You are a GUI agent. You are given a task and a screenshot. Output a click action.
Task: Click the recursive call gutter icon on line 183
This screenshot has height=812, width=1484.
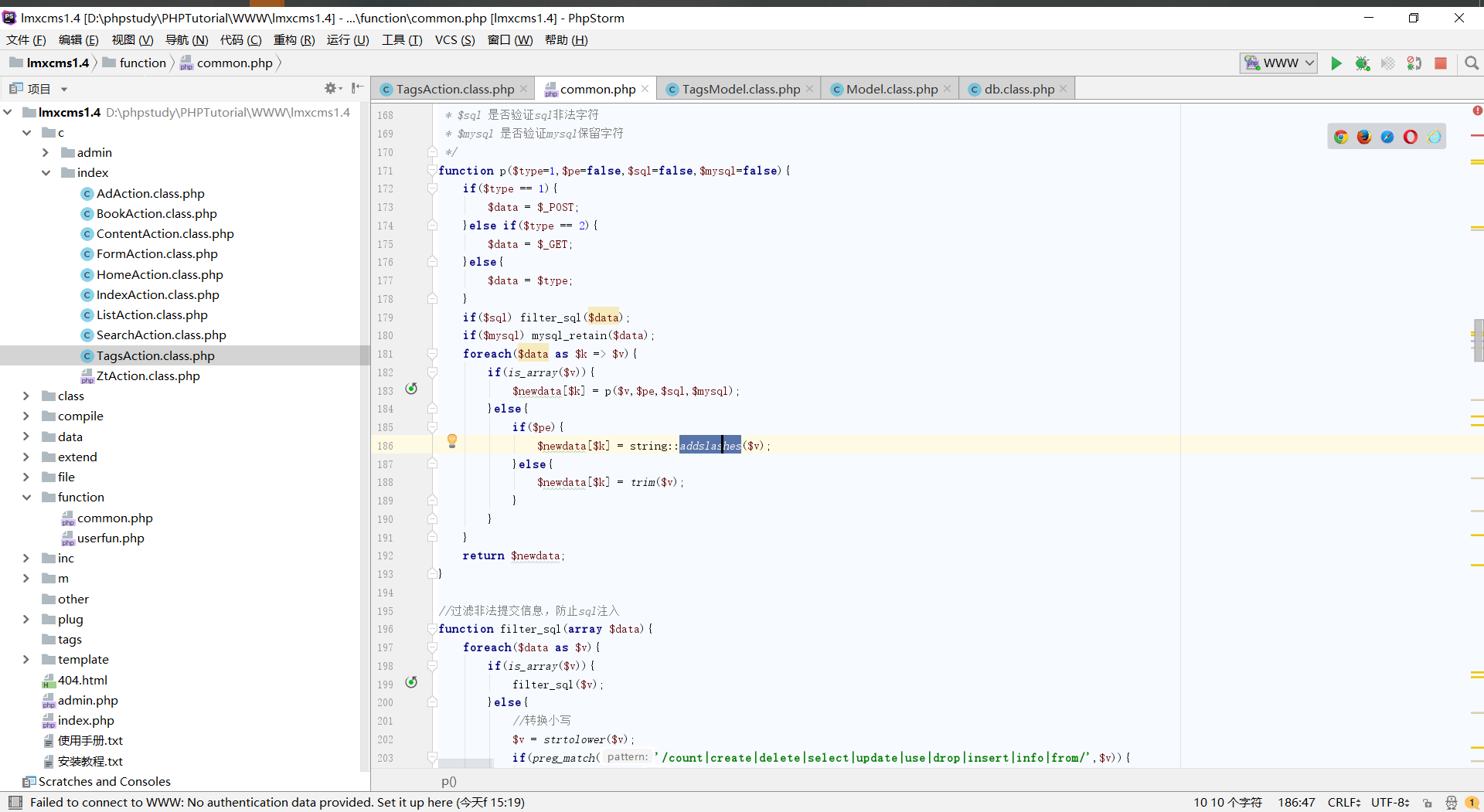[x=411, y=389]
